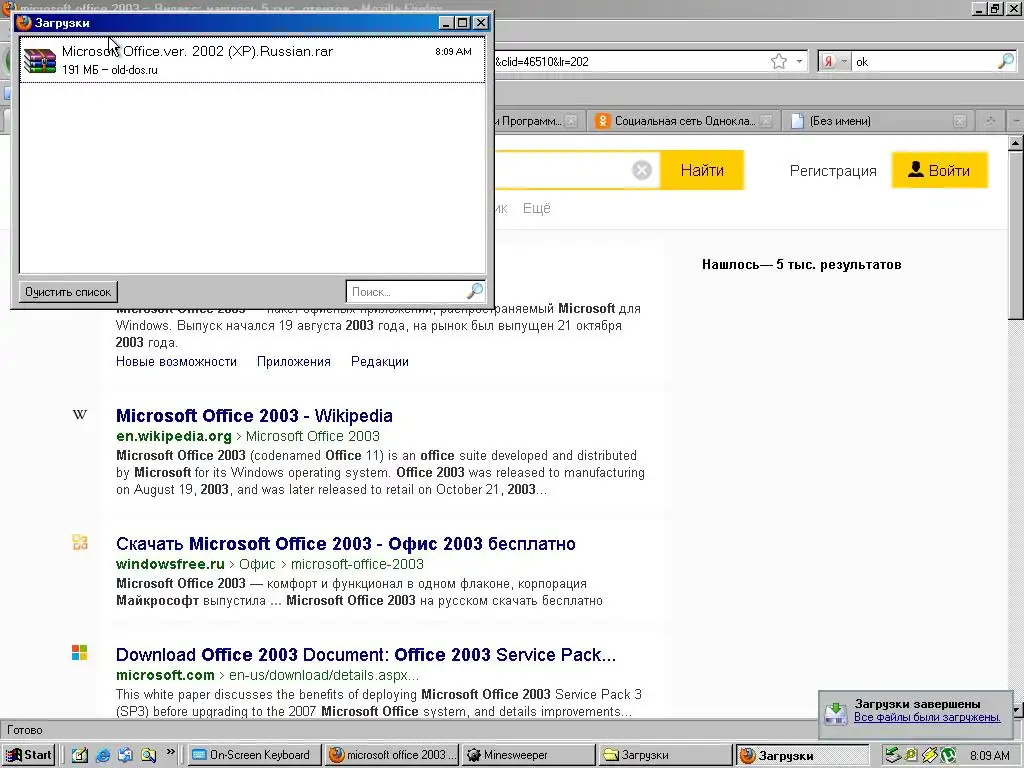
Task: Switch to the 'Загрузки' folder taskbar button
Action: click(666, 755)
